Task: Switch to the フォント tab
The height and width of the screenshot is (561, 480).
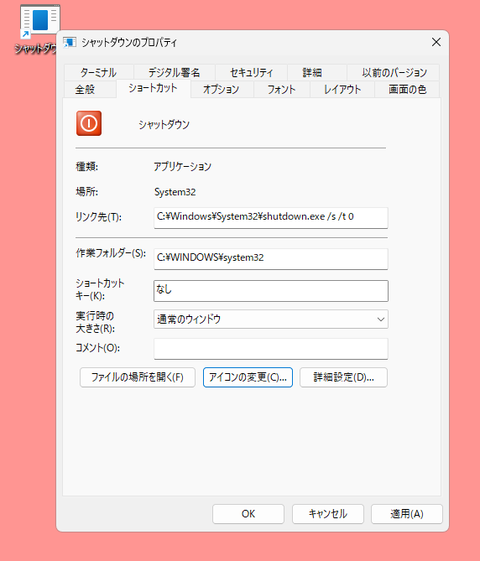Action: pyautogui.click(x=281, y=89)
